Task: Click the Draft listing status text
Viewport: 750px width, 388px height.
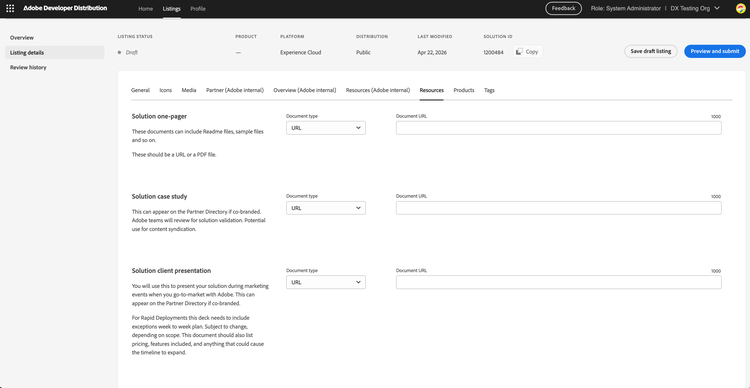Action: click(132, 53)
